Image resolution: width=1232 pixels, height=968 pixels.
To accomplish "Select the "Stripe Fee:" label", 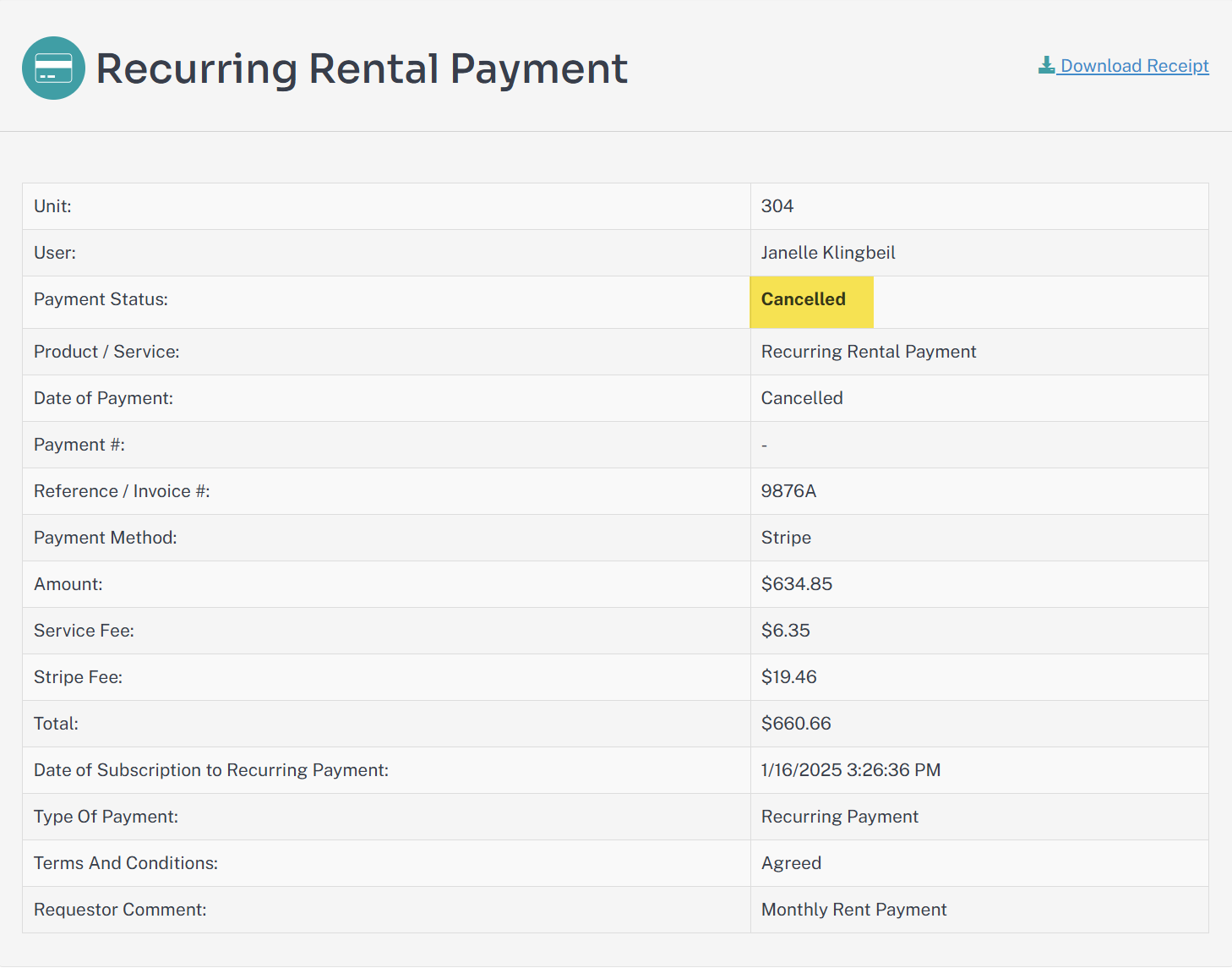I will [78, 677].
